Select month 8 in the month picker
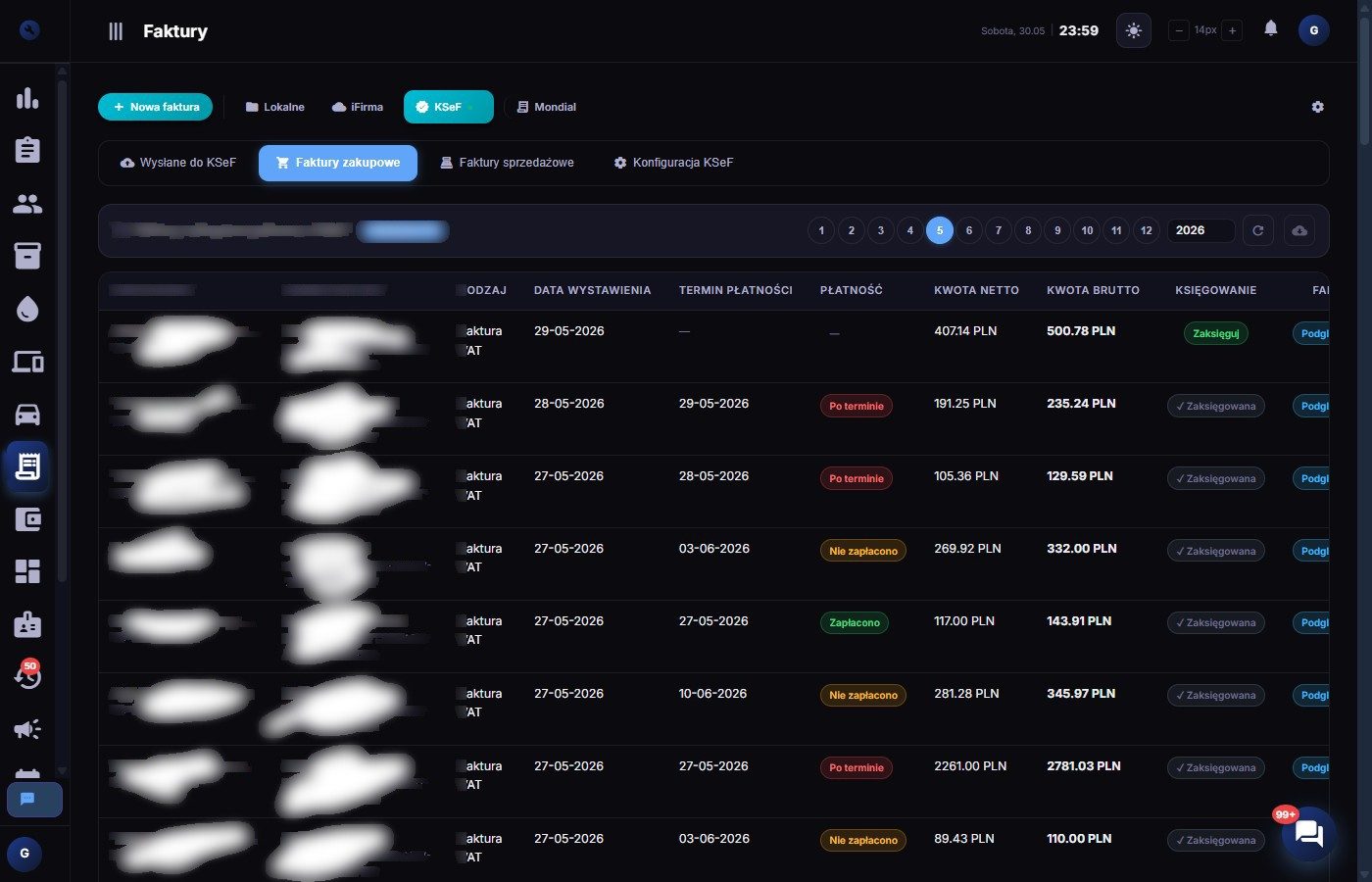Screen dimensions: 1372x882 pos(1027,230)
